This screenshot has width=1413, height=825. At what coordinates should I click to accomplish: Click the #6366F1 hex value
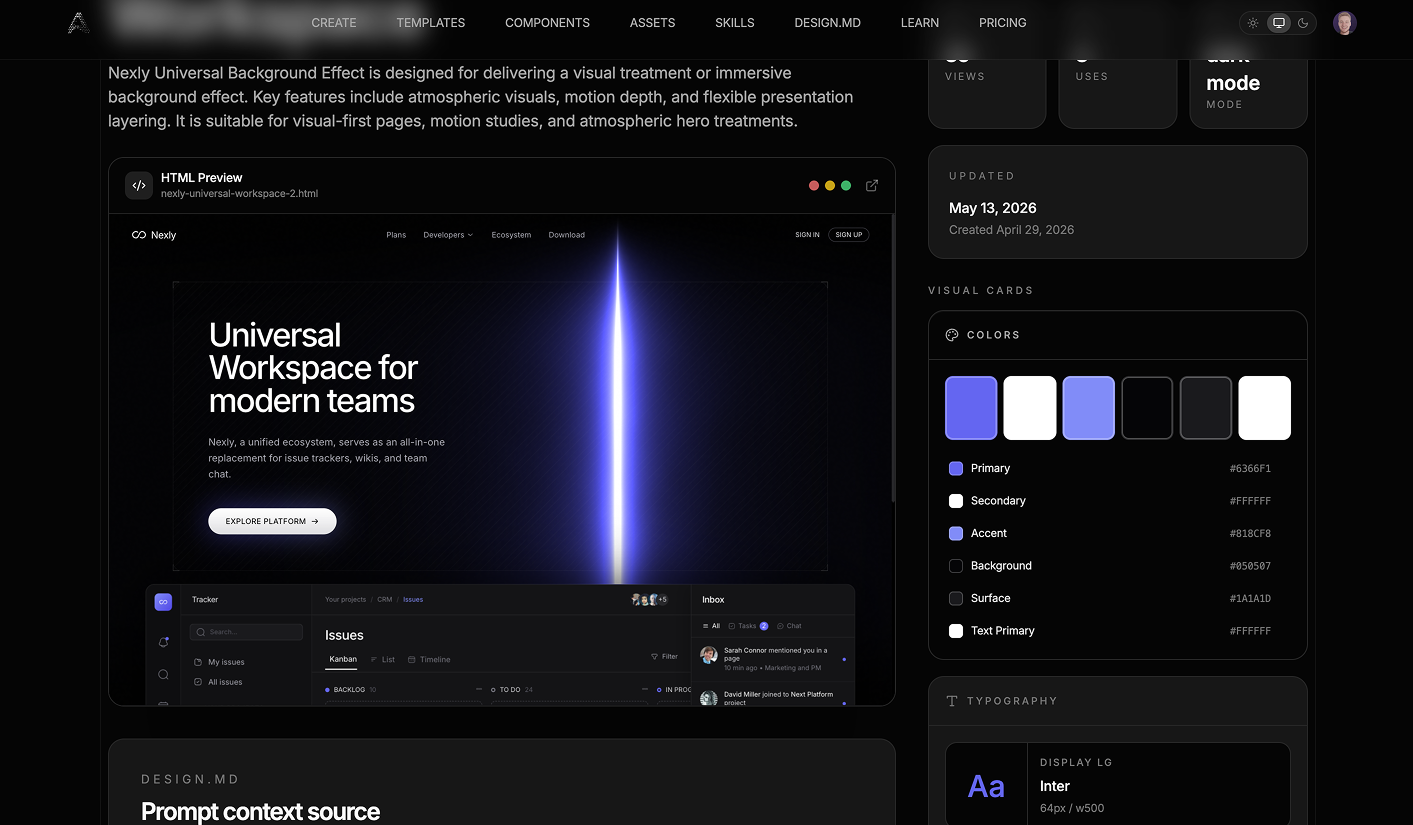(1250, 468)
